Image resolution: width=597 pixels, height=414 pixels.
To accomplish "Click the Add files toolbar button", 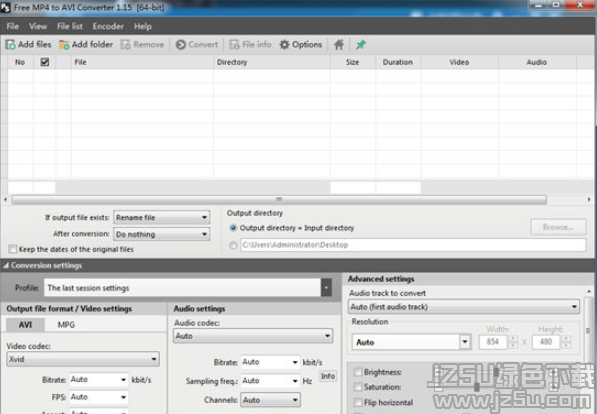I will [28, 45].
